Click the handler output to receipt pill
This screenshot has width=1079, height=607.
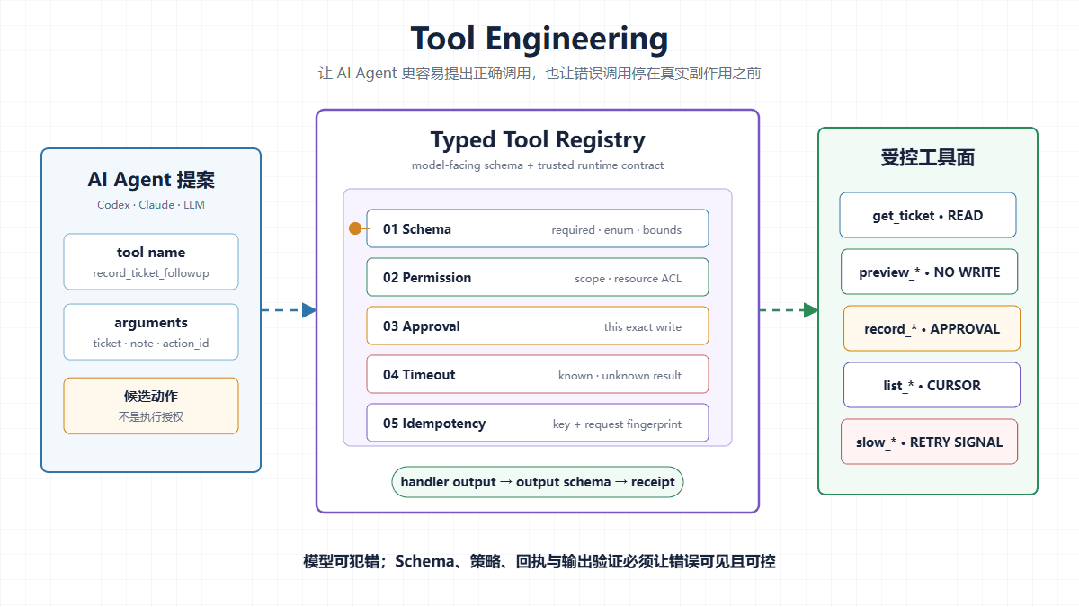(537, 482)
